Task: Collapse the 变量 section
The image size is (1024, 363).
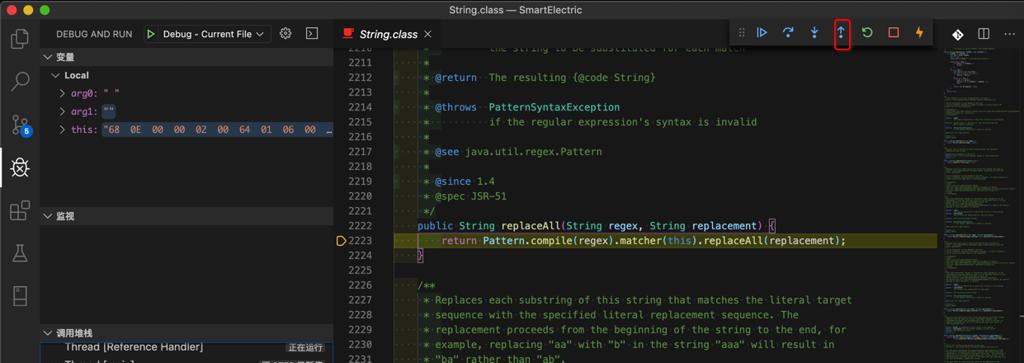Action: 47,57
